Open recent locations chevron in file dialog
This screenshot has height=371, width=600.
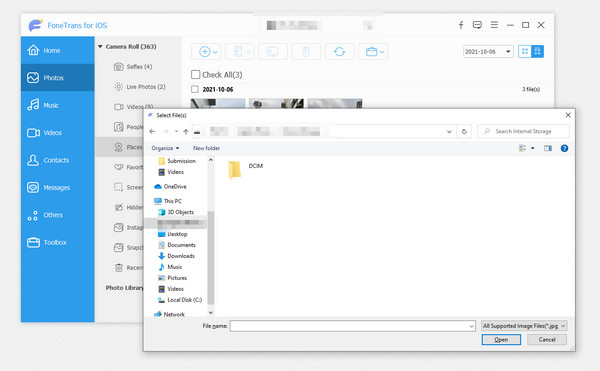pyautogui.click(x=176, y=132)
